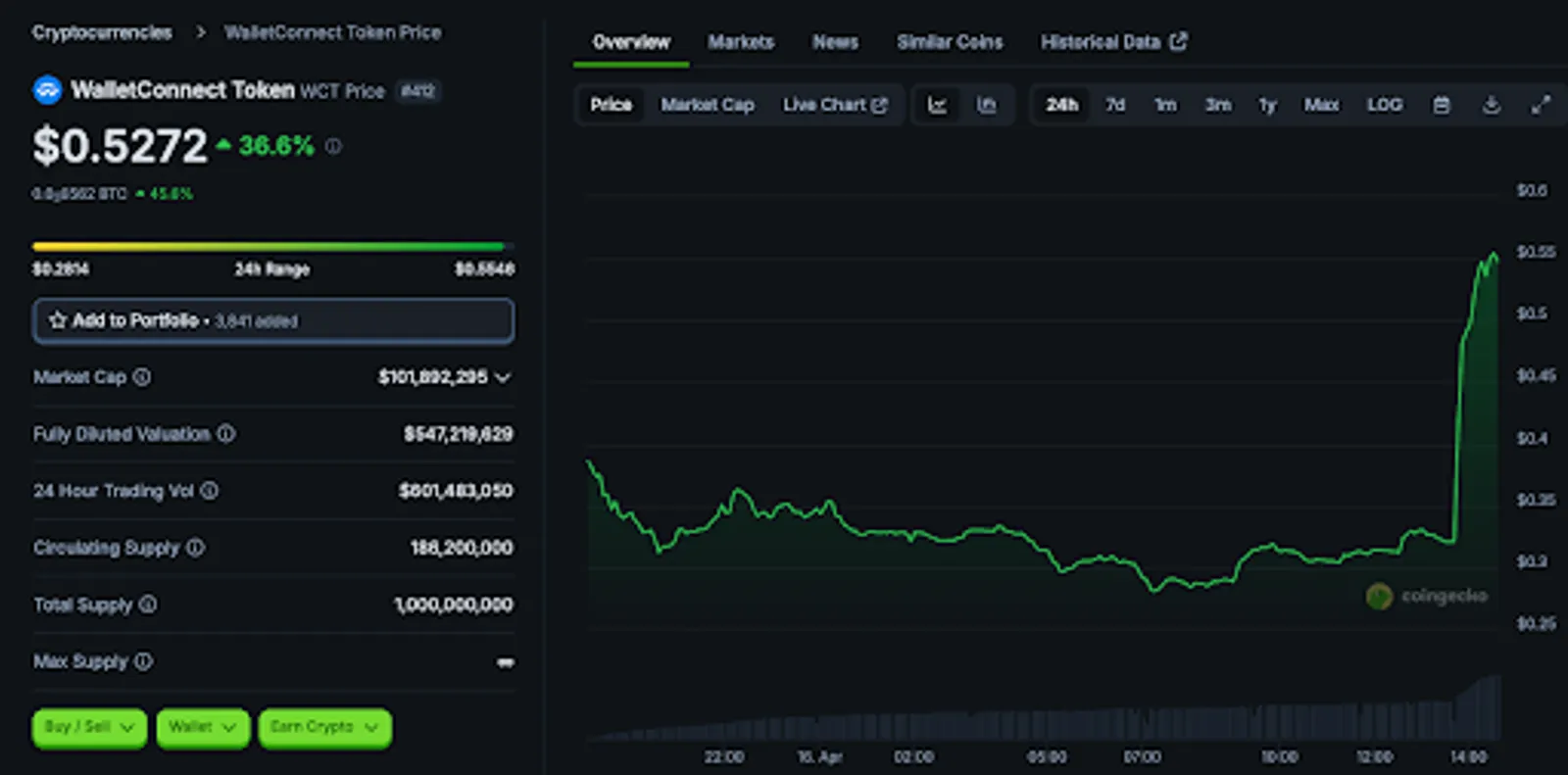This screenshot has height=775, width=1568.
Task: Show the Circulating Supply info icon
Action: coord(196,547)
